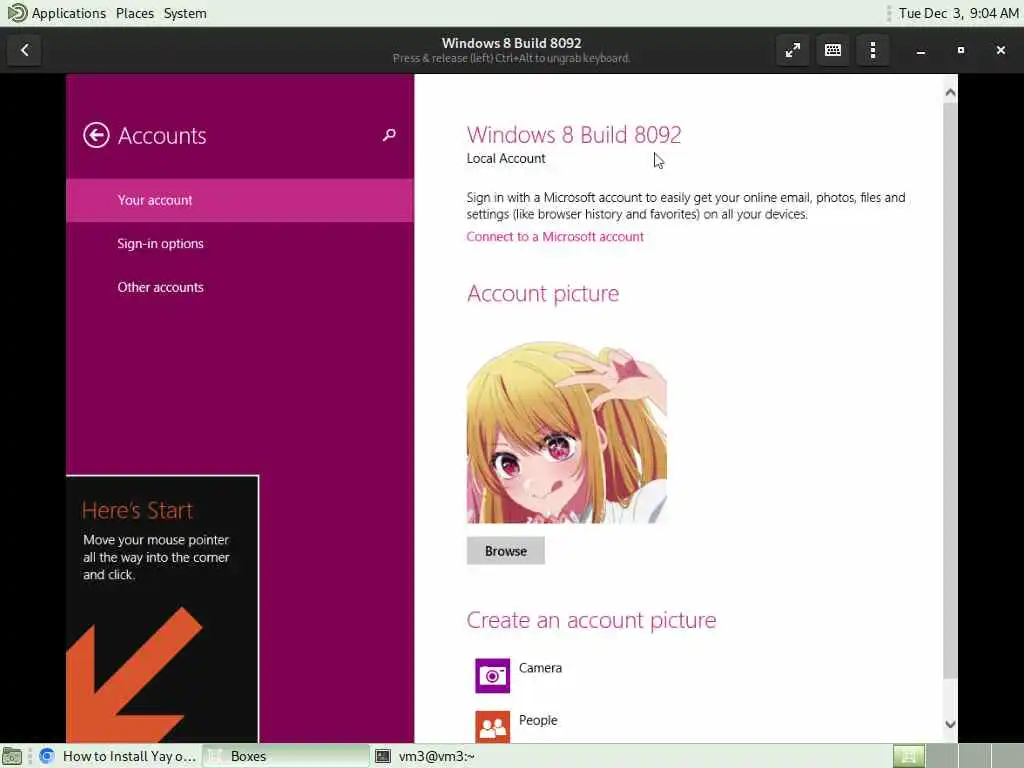The height and width of the screenshot is (768, 1024).
Task: Select the People app icon
Action: click(x=492, y=726)
